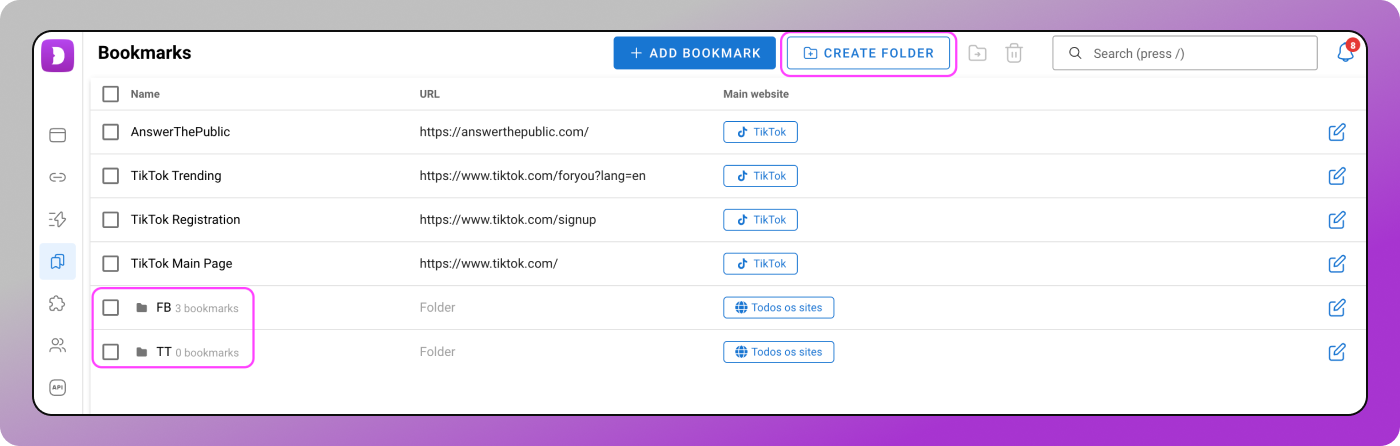1400x446 pixels.
Task: Edit the TikTok Main Page bookmark
Action: pyautogui.click(x=1337, y=264)
